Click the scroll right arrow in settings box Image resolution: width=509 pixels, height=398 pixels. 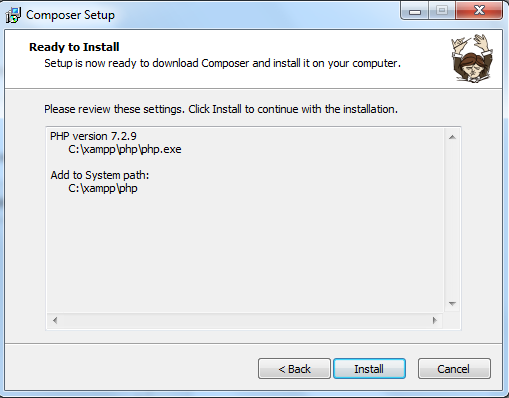click(434, 320)
